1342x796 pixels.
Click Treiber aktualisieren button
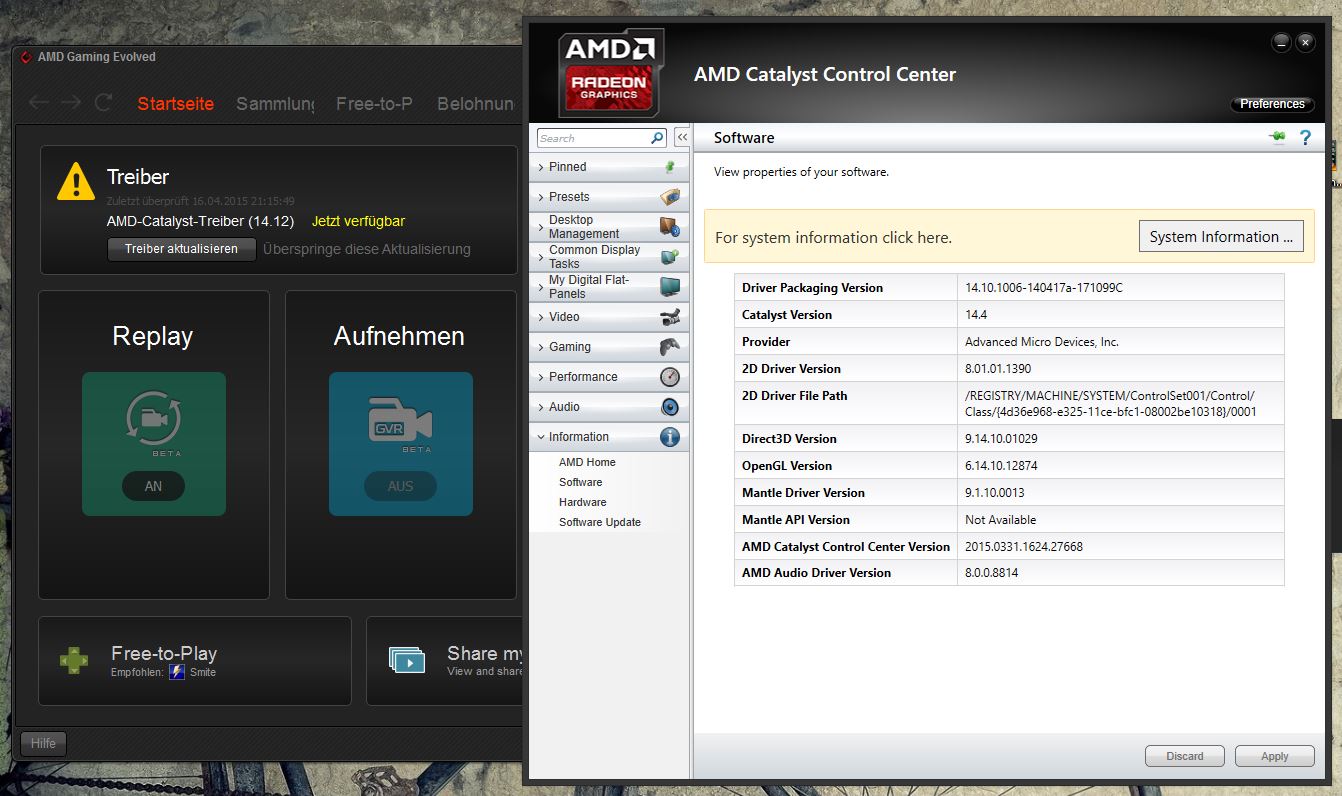click(x=182, y=249)
